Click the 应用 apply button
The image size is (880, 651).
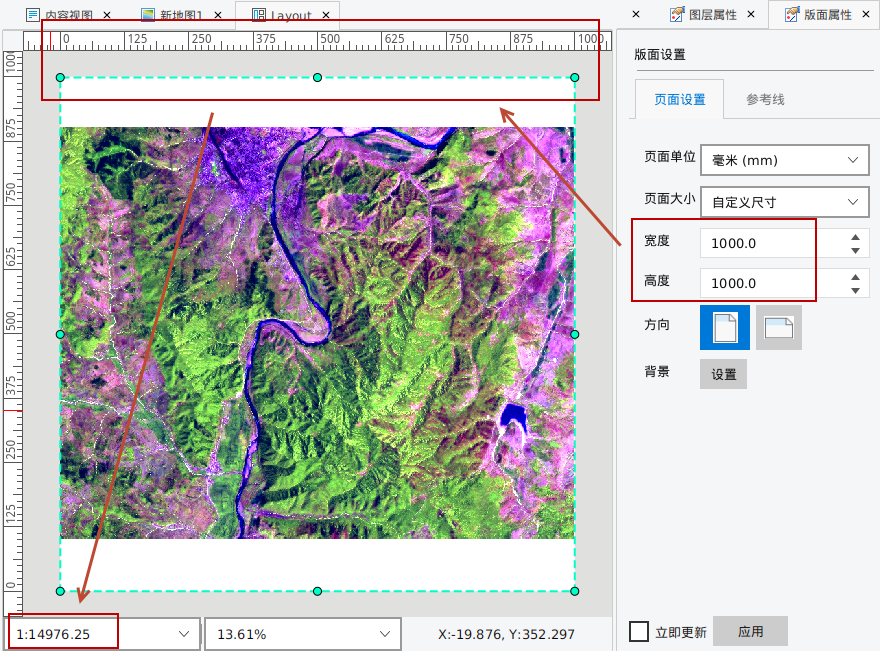(750, 632)
